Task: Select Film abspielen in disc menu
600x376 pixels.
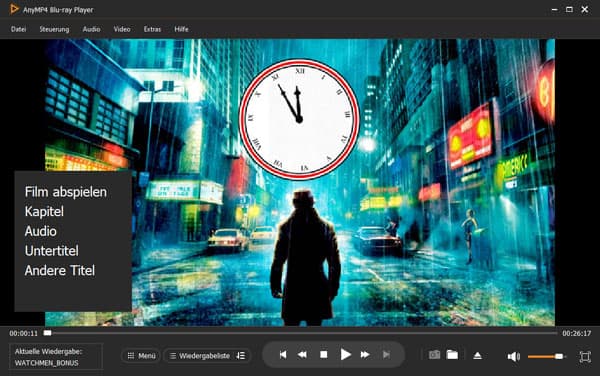Action: 66,192
